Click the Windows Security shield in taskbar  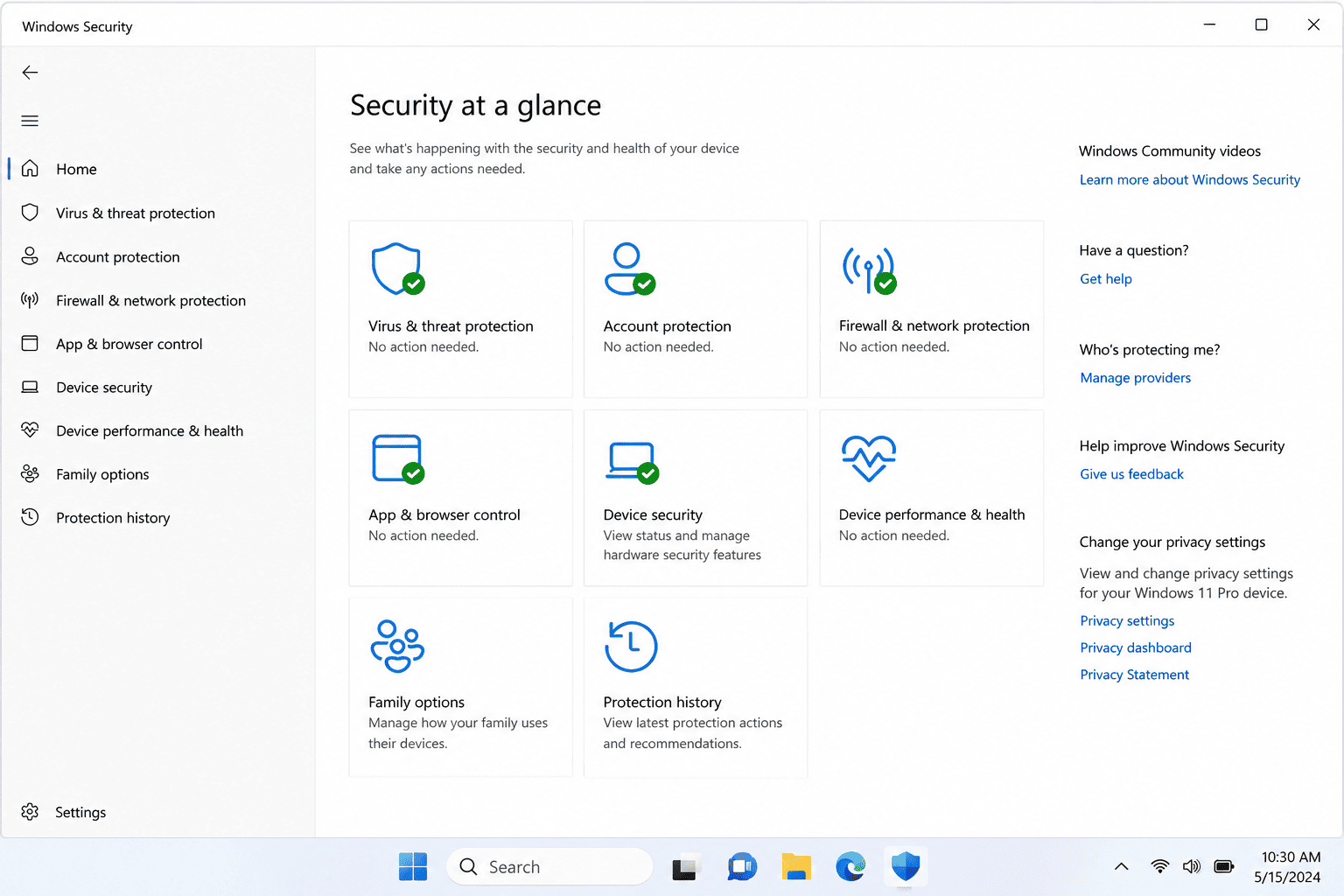(x=906, y=867)
